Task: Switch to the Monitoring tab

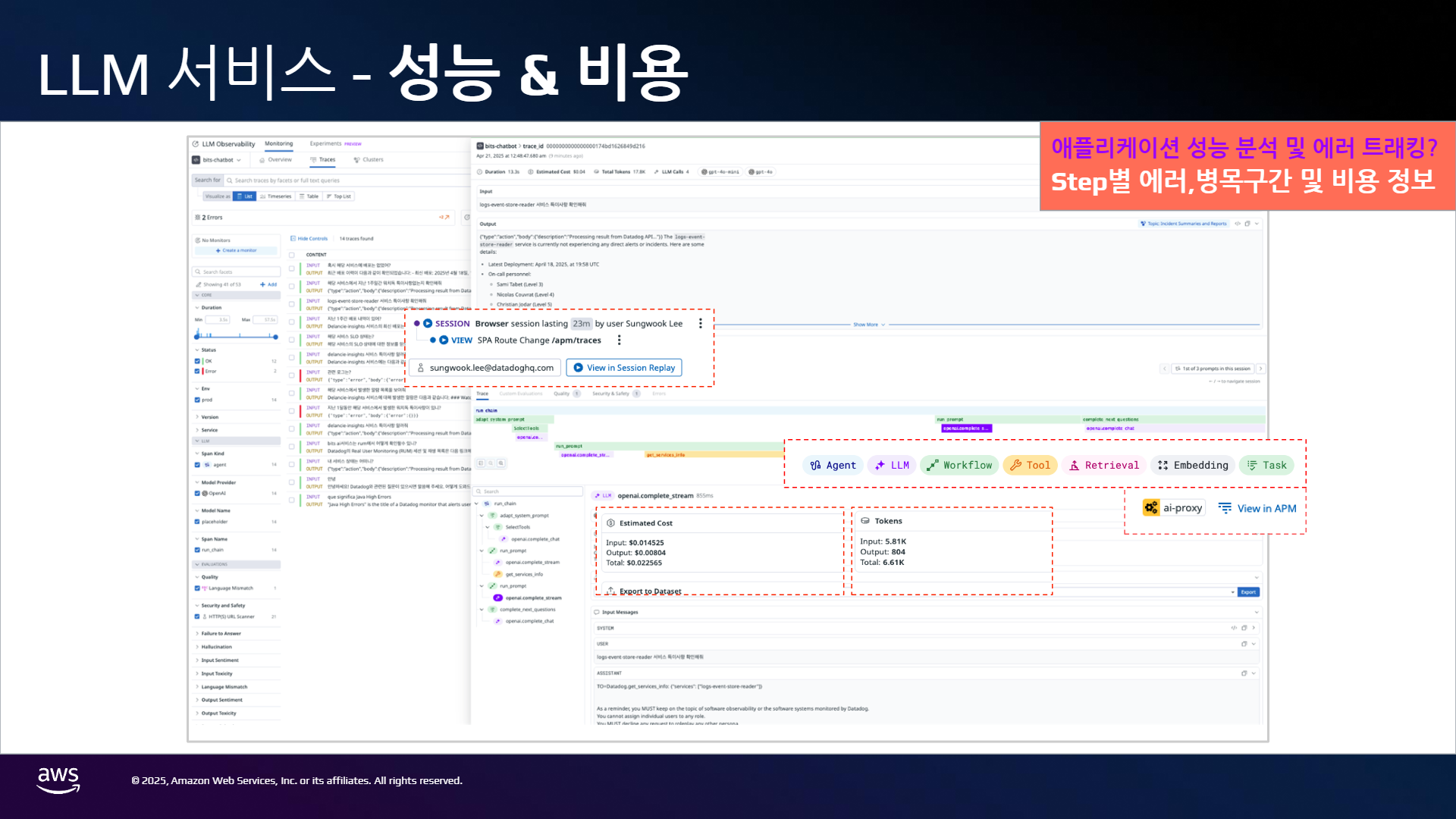Action: (279, 144)
